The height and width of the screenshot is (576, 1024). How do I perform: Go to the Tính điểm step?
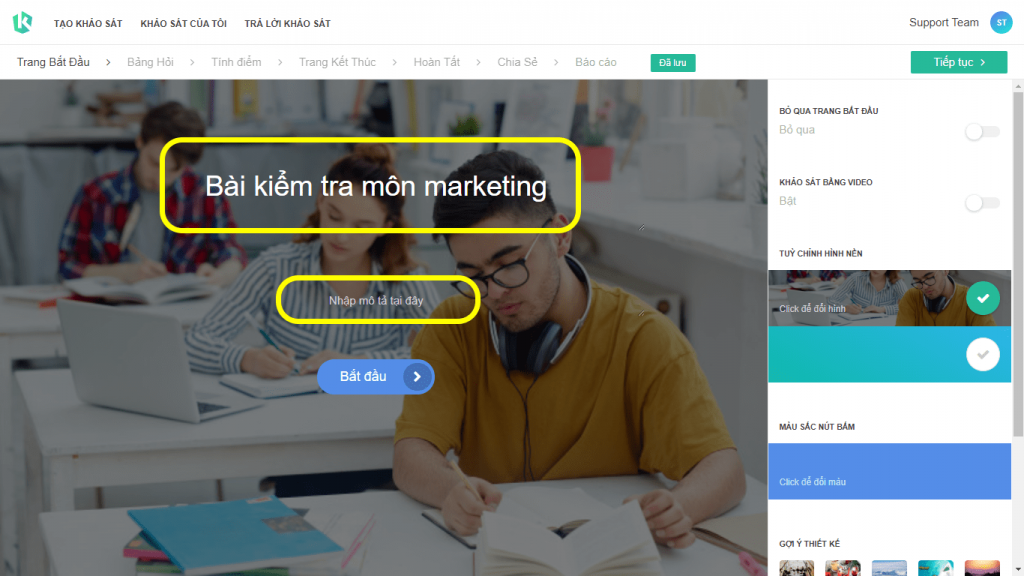pyautogui.click(x=236, y=62)
